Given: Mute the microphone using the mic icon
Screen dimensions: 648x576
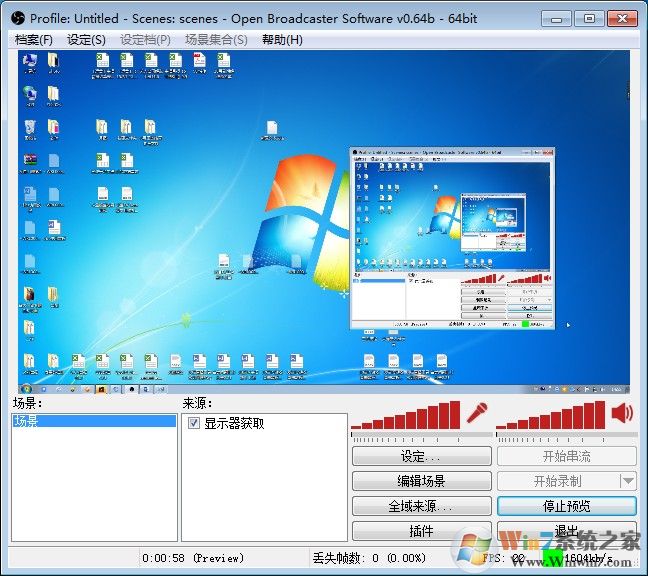Looking at the screenshot, I should tap(476, 413).
